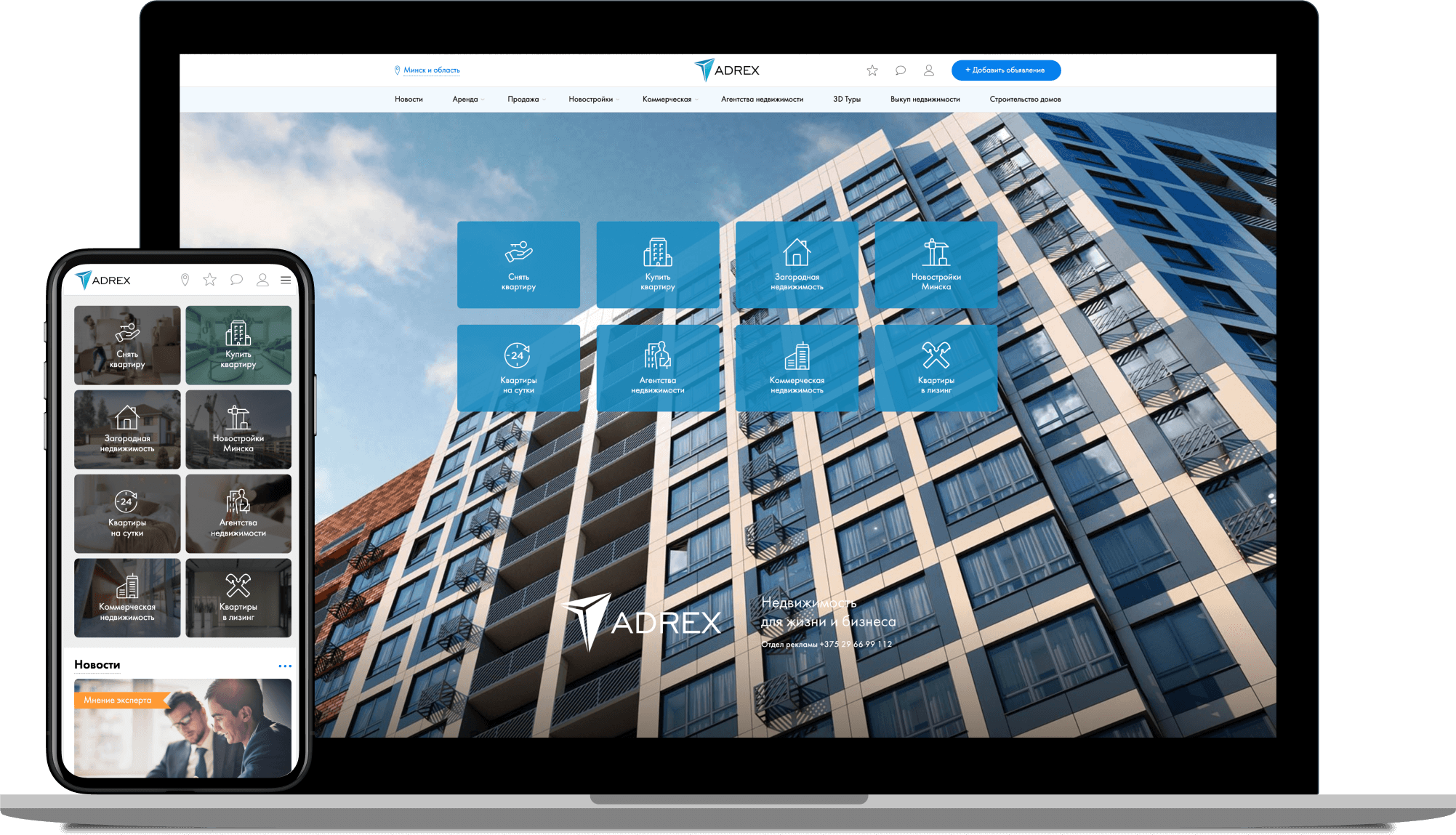This screenshot has height=835, width=1456.
Task: Open the hamburger menu on phone header
Action: click(x=286, y=281)
